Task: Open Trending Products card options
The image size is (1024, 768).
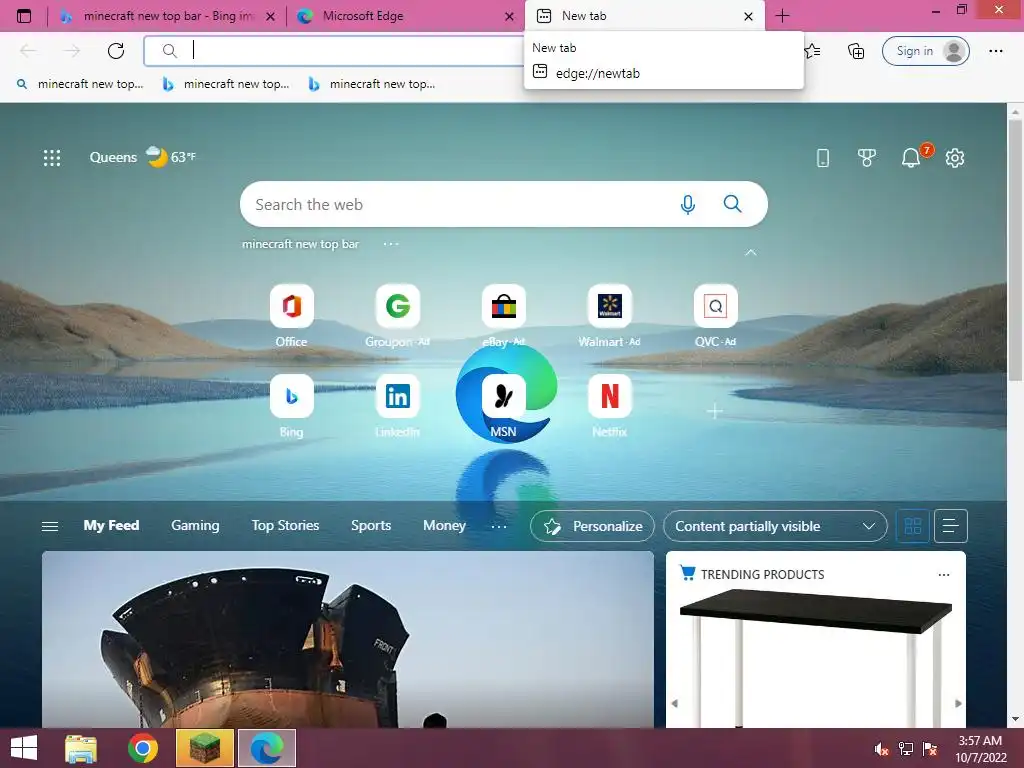Action: 944,575
